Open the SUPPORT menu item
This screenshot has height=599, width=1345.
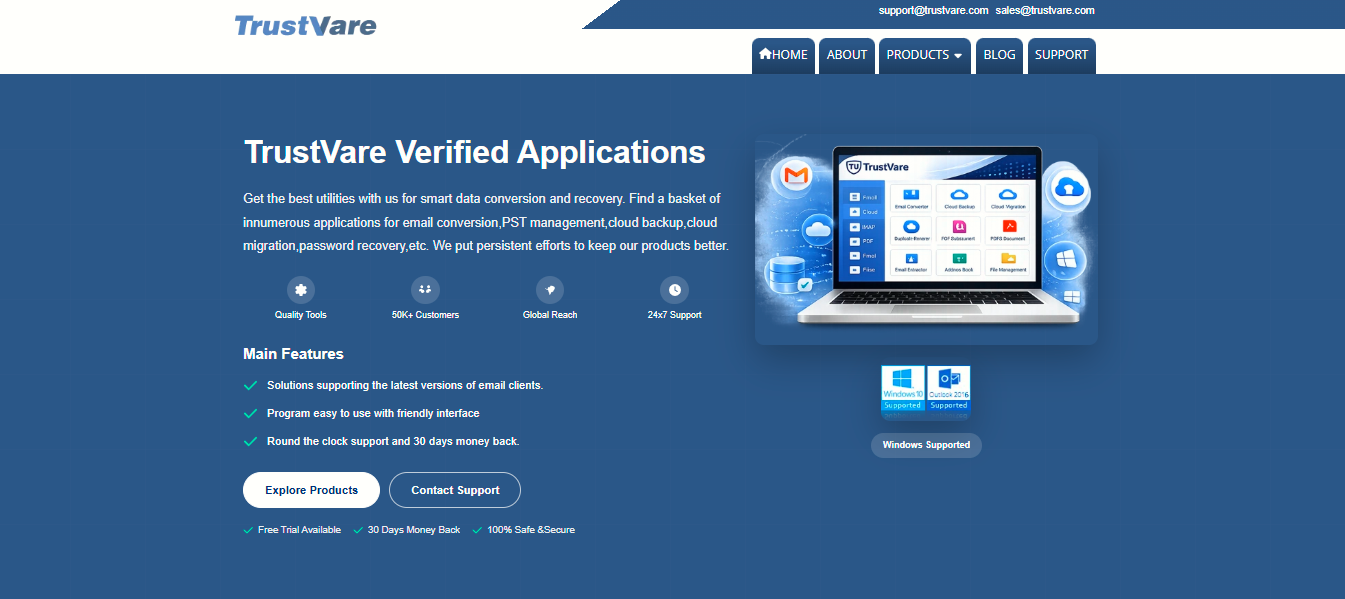1061,56
